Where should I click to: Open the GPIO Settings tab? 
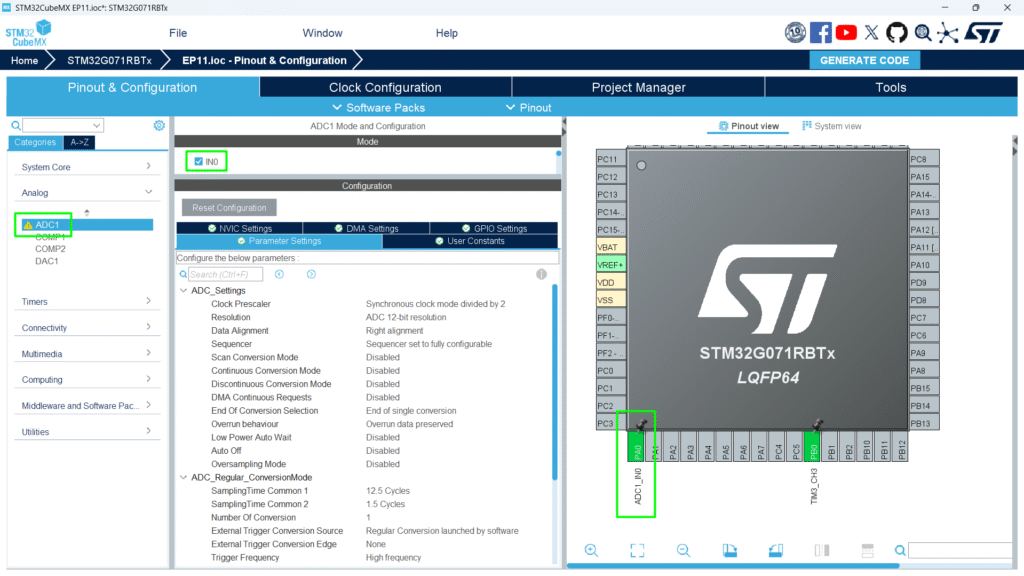pos(493,228)
